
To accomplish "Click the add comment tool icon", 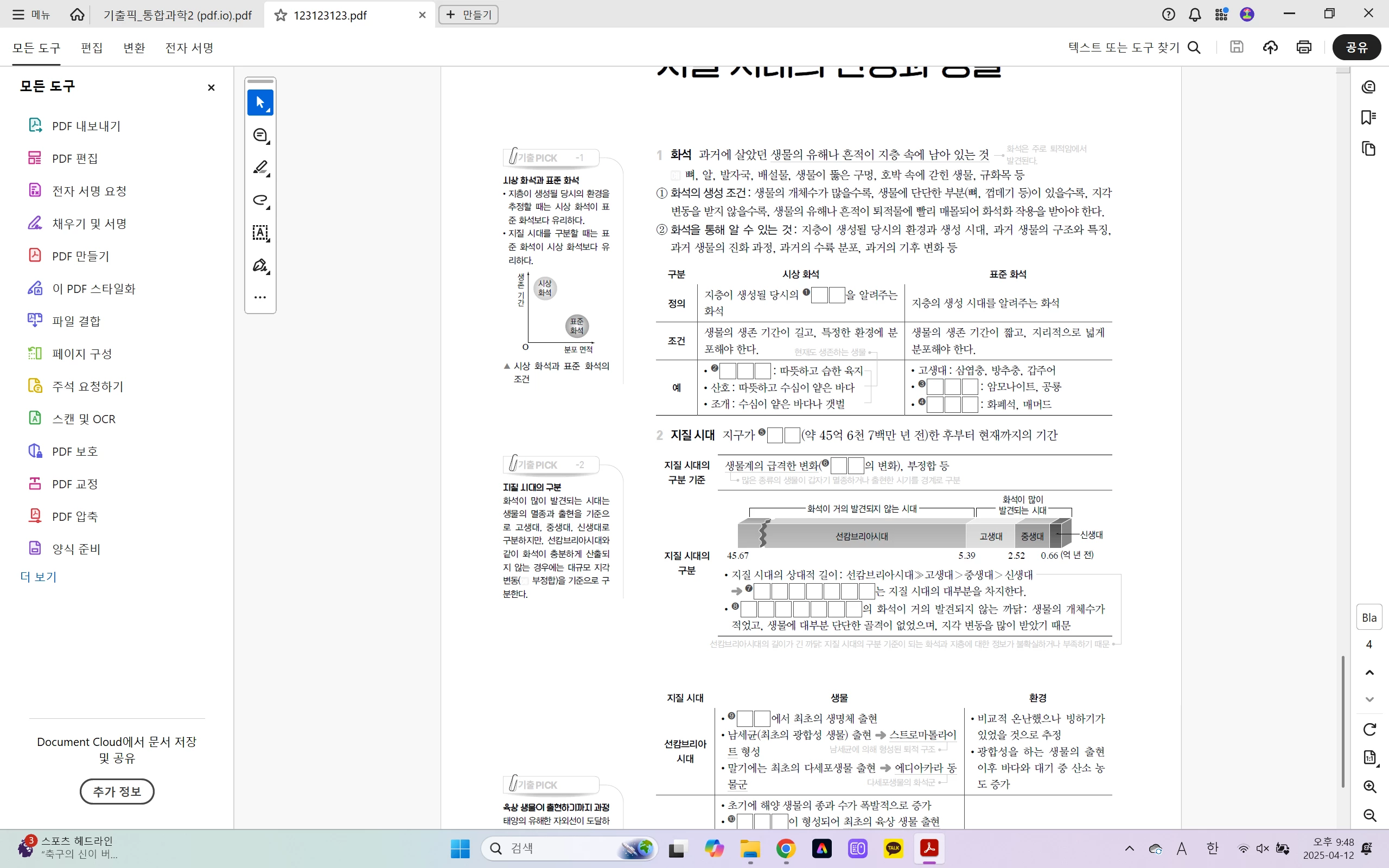I will coord(260,135).
